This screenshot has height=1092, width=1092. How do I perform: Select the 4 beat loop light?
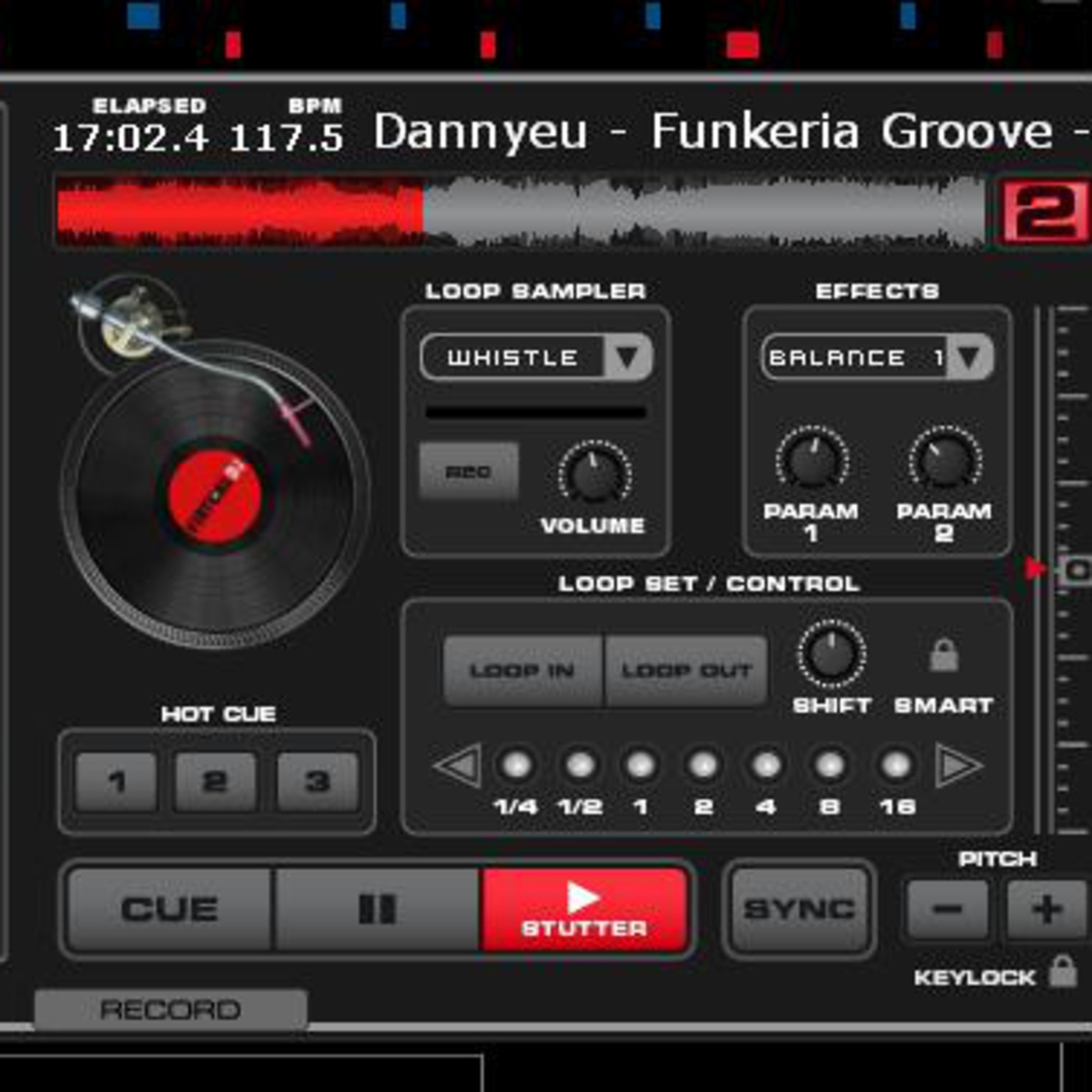point(766,766)
